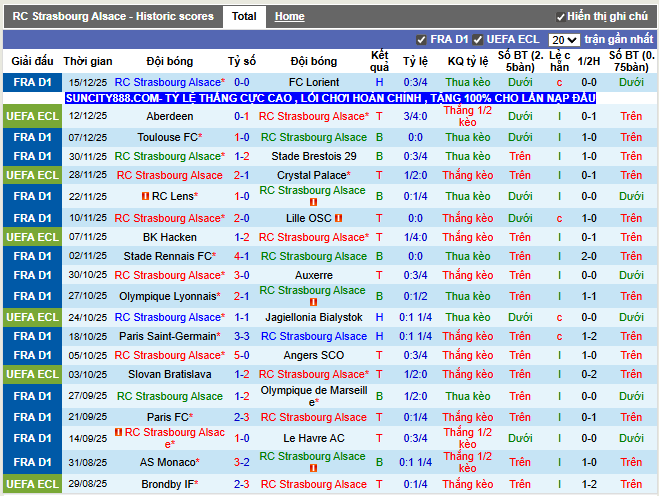Open Aberdeen team link
Image resolution: width=659 pixels, height=496 pixels.
169,116
